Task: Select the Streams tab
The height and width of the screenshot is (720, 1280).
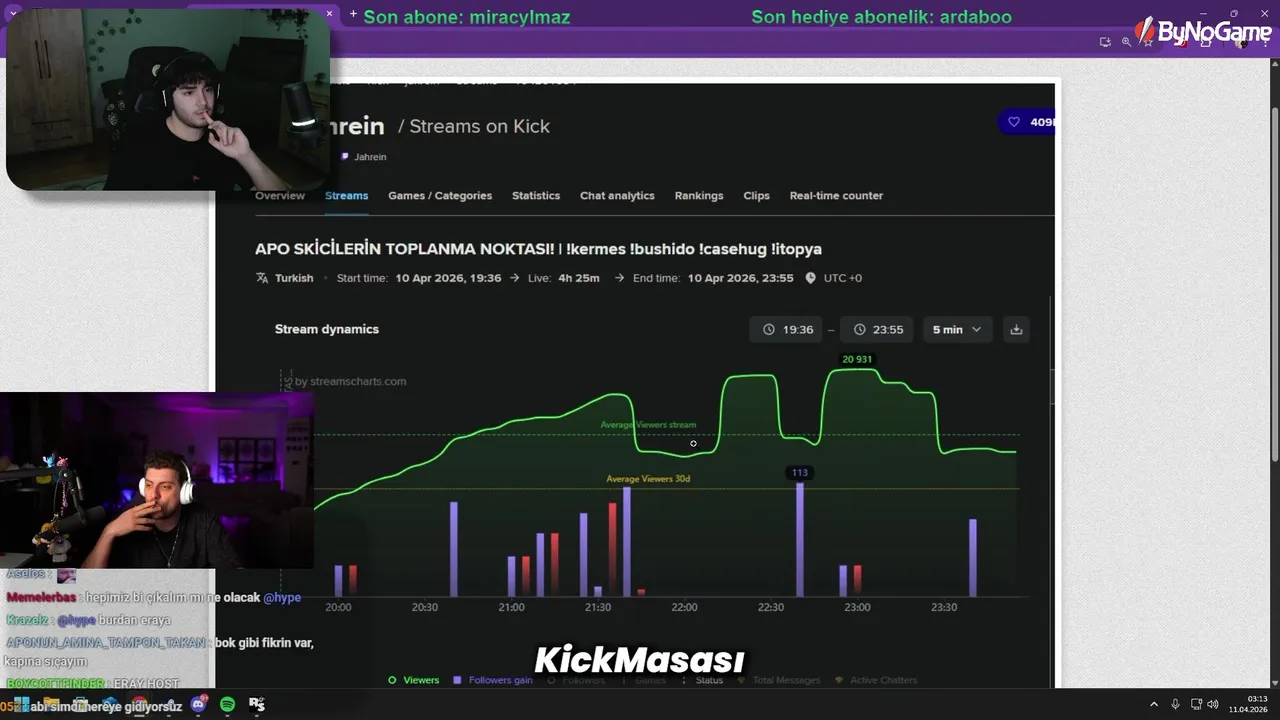Action: pos(346,195)
